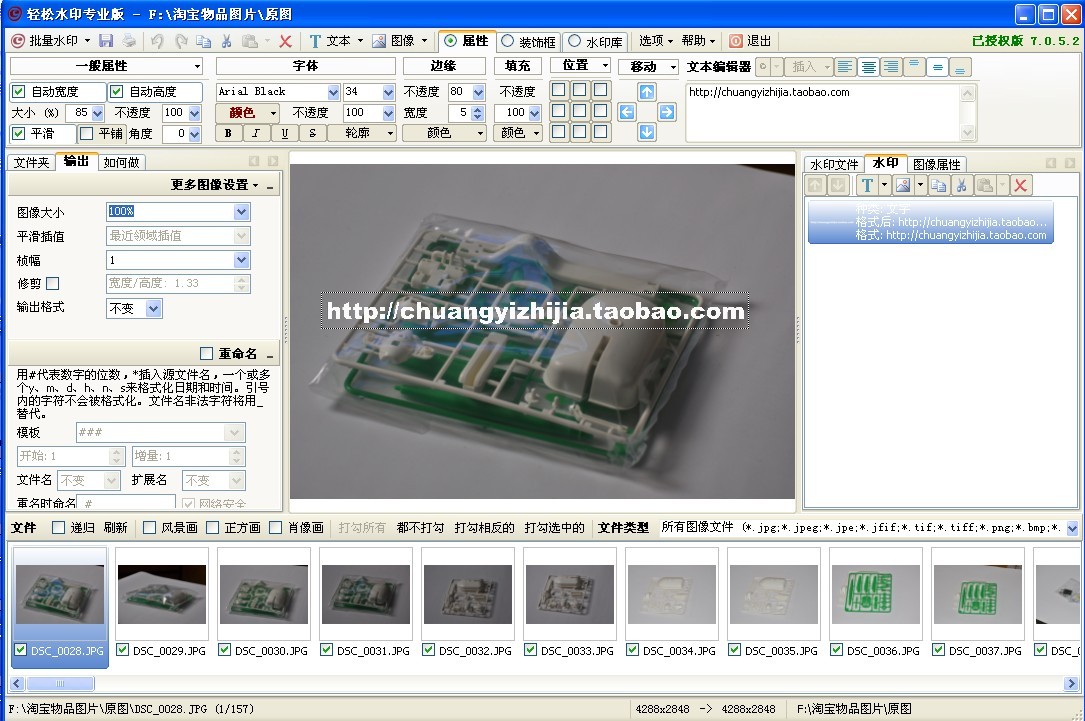
Task: Align text left in text editor
Action: coord(845,66)
